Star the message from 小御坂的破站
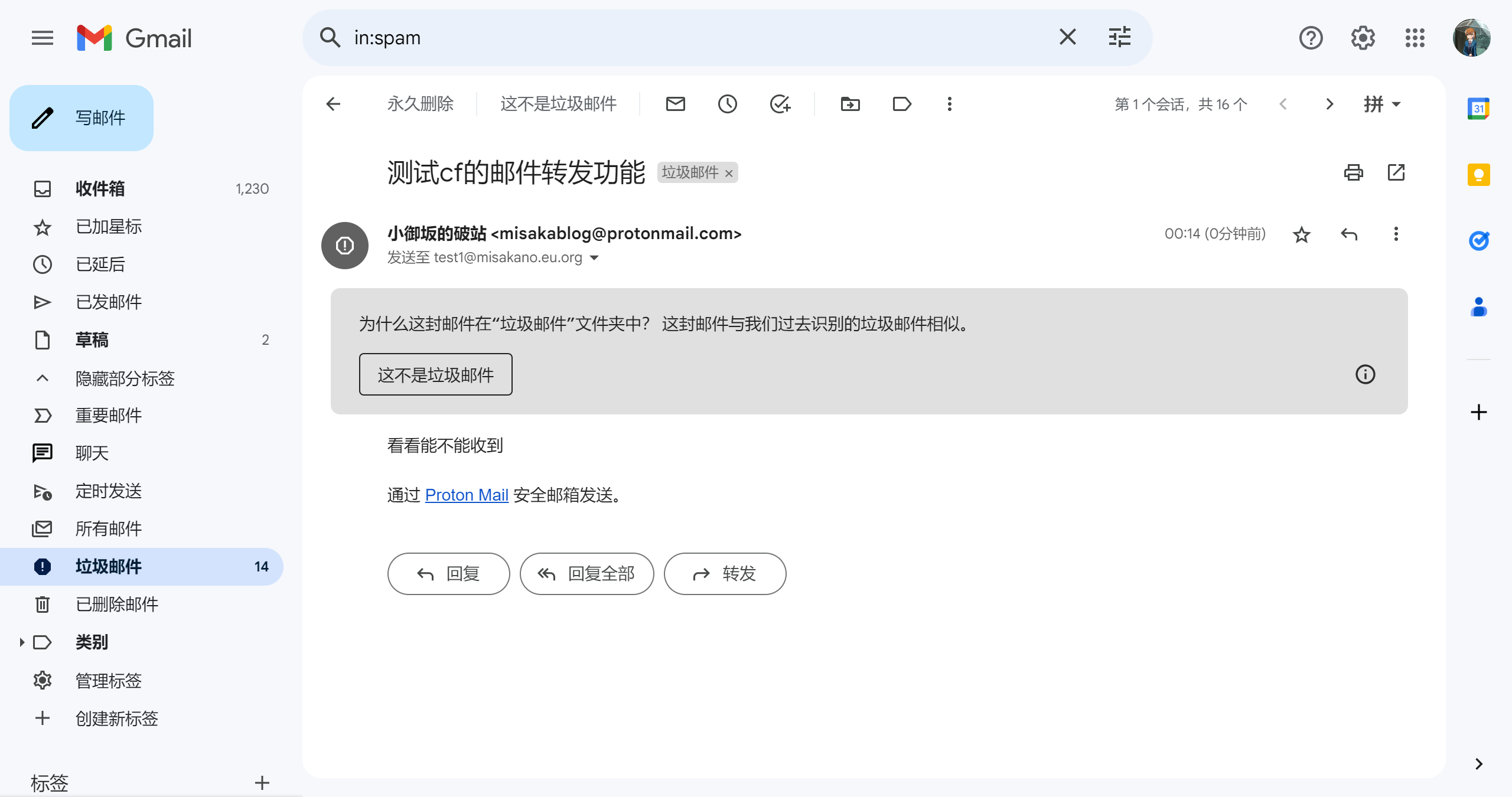 tap(1301, 234)
